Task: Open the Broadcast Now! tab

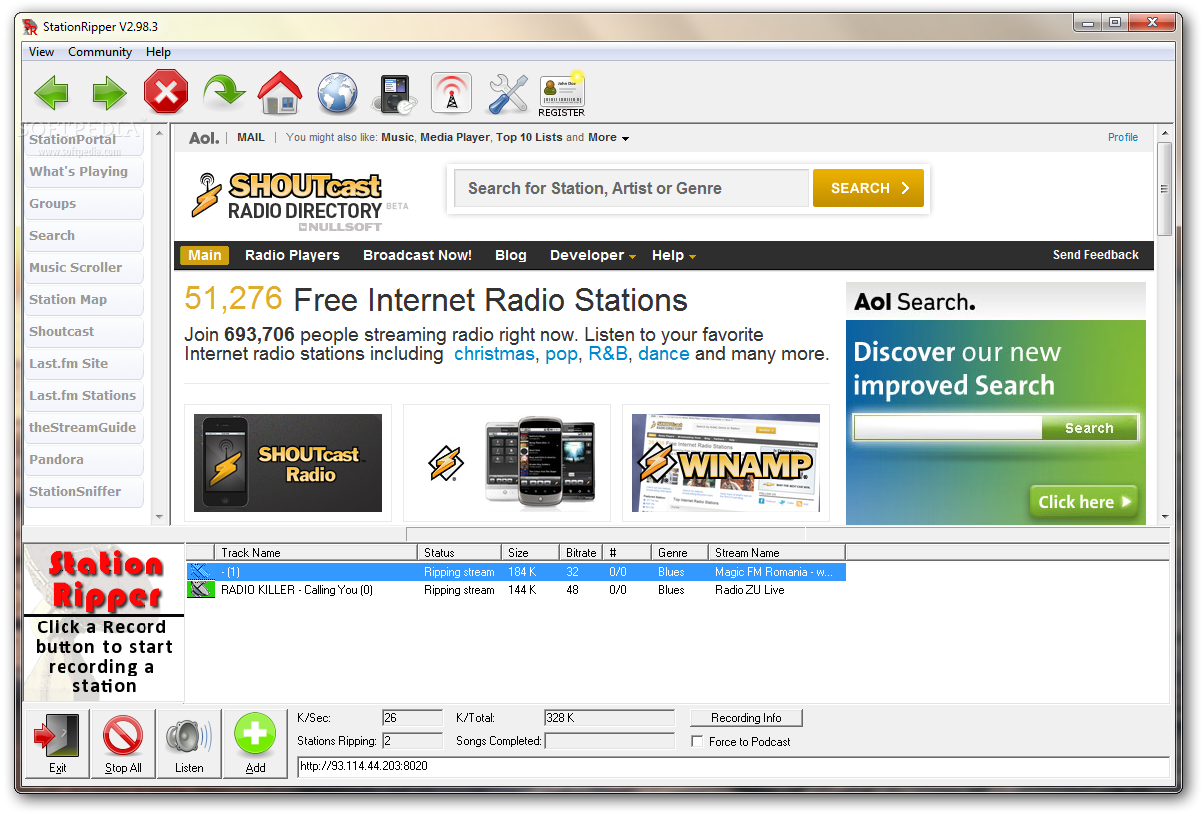Action: pos(417,255)
